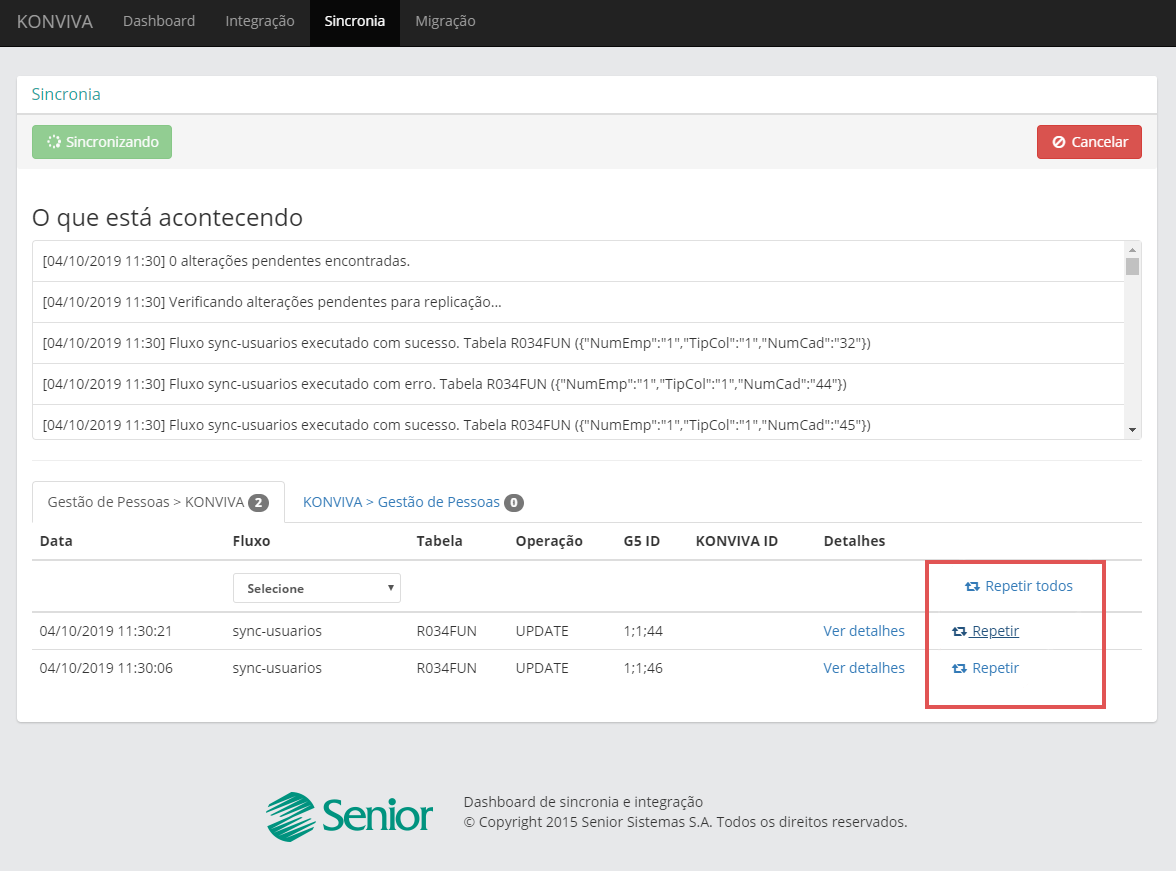Click date cell 04/10/2019 11:30:06
1176x871 pixels.
[x=106, y=668]
